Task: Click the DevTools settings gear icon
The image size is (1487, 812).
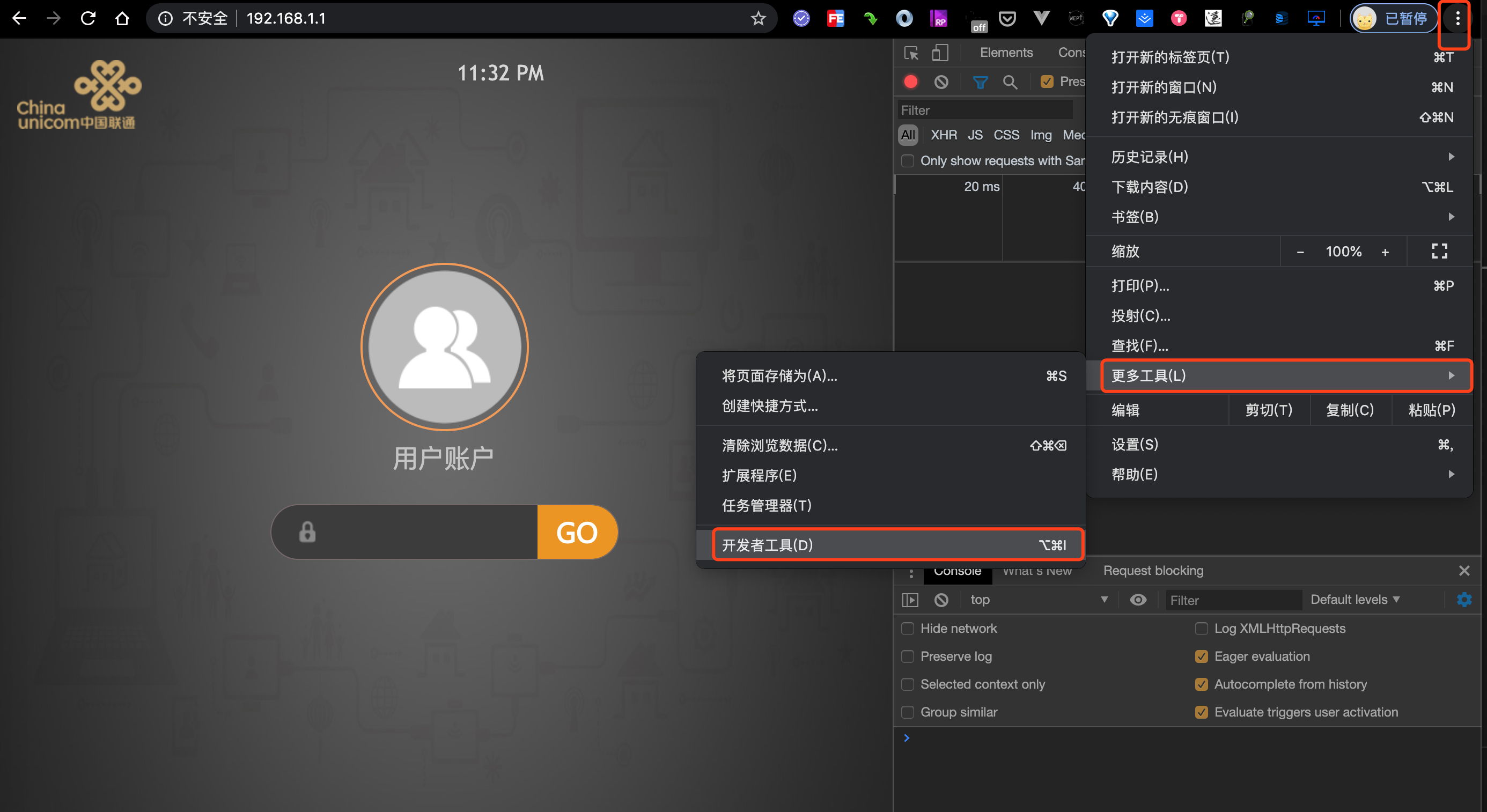Action: [1464, 600]
